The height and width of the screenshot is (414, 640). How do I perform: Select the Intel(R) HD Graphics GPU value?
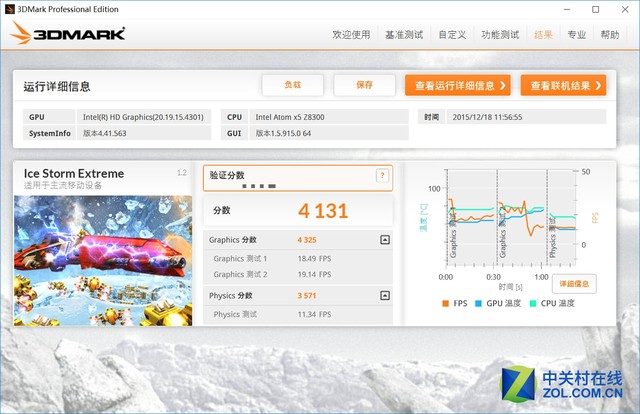click(143, 117)
